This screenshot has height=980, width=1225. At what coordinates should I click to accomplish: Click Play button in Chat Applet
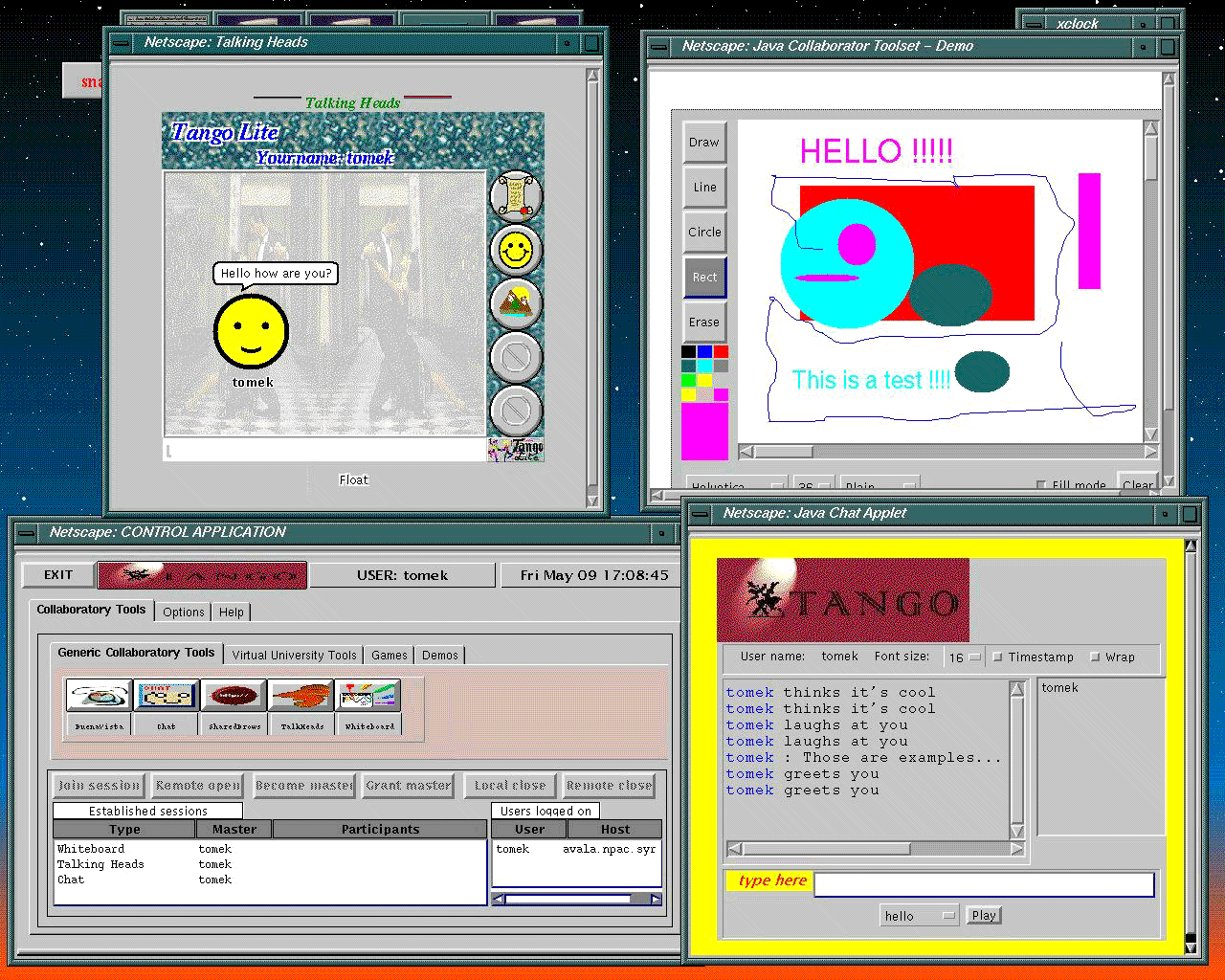(984, 916)
